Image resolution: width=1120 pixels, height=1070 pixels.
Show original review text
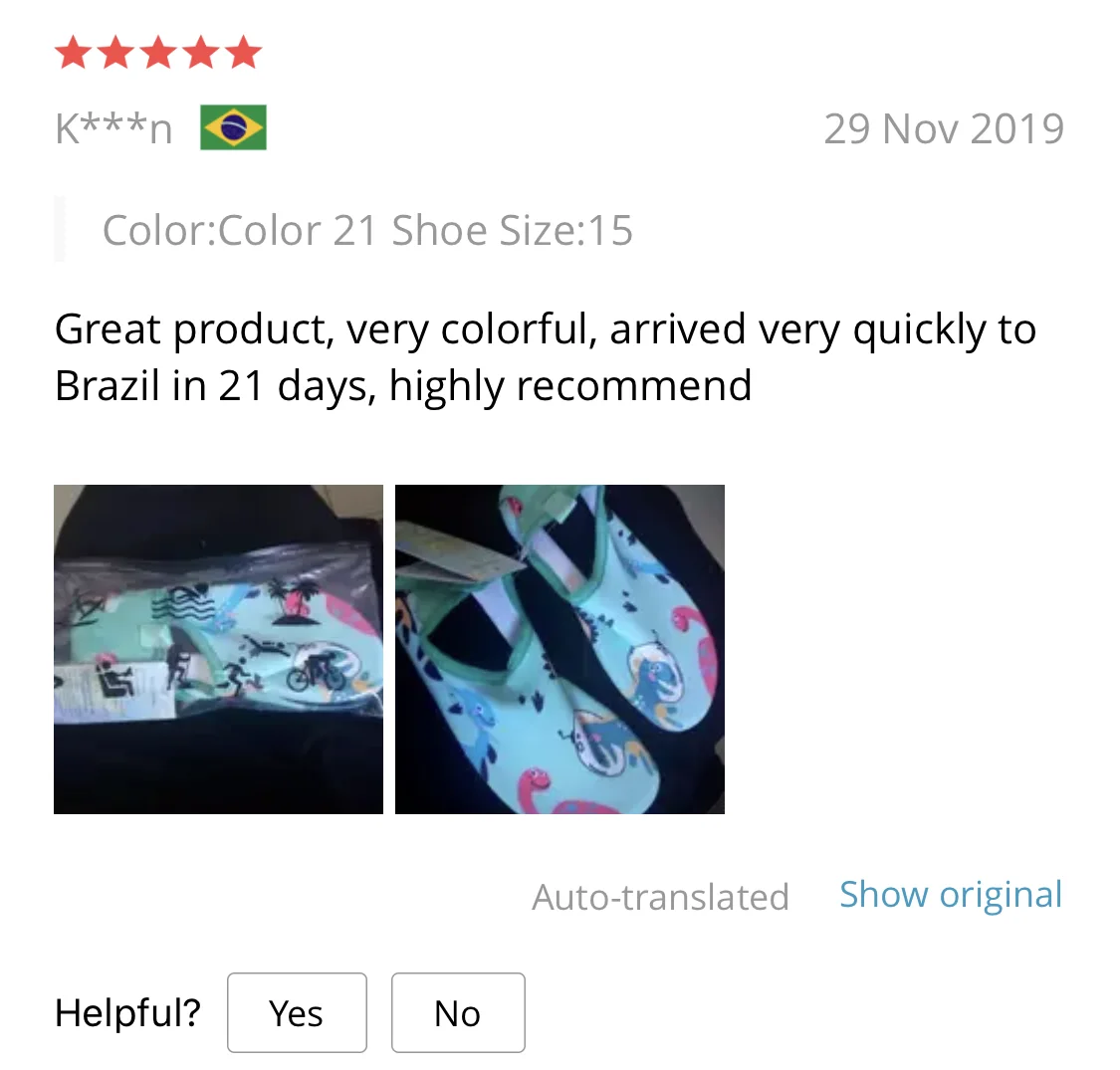coord(951,894)
